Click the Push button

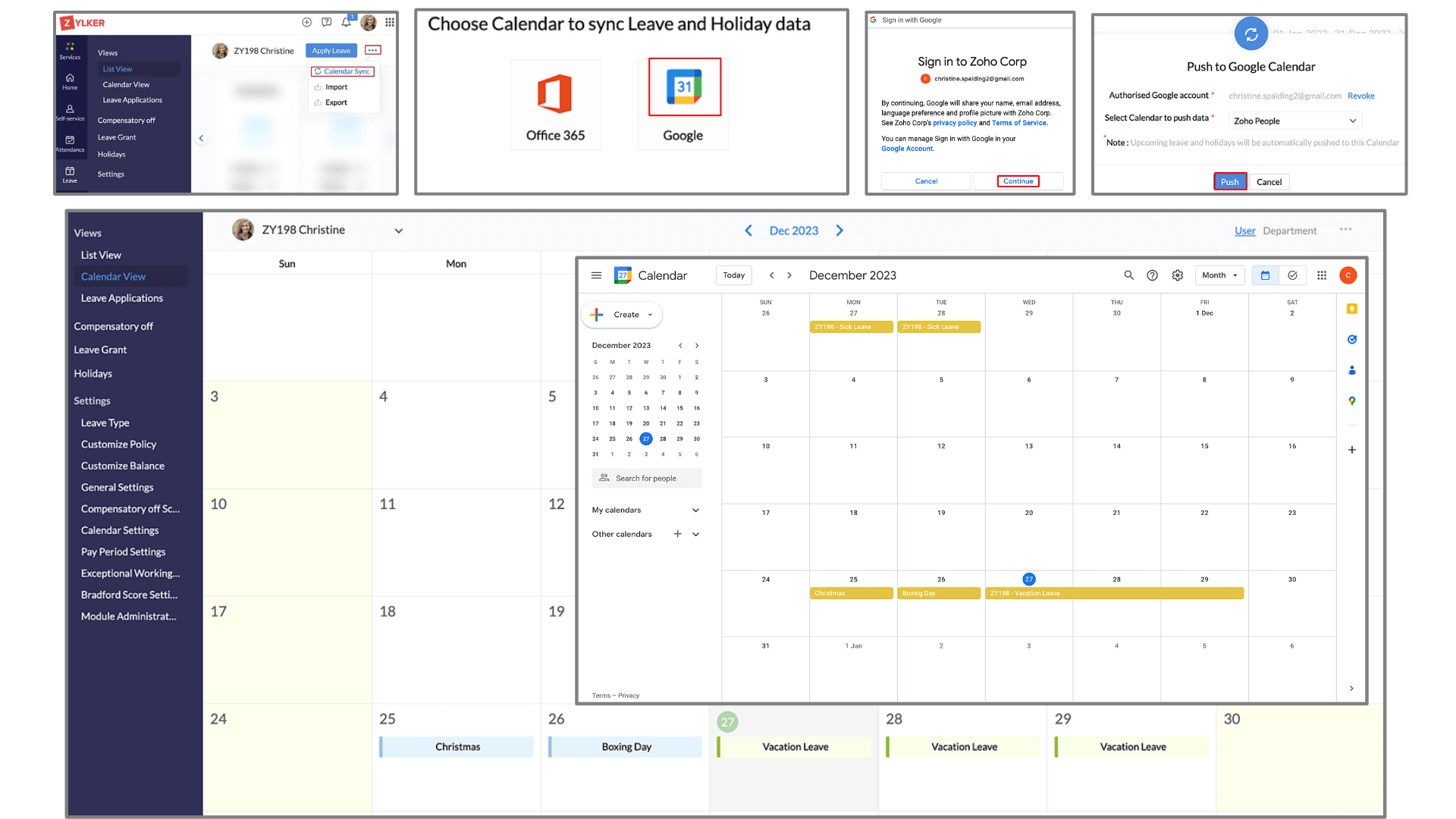click(1229, 182)
